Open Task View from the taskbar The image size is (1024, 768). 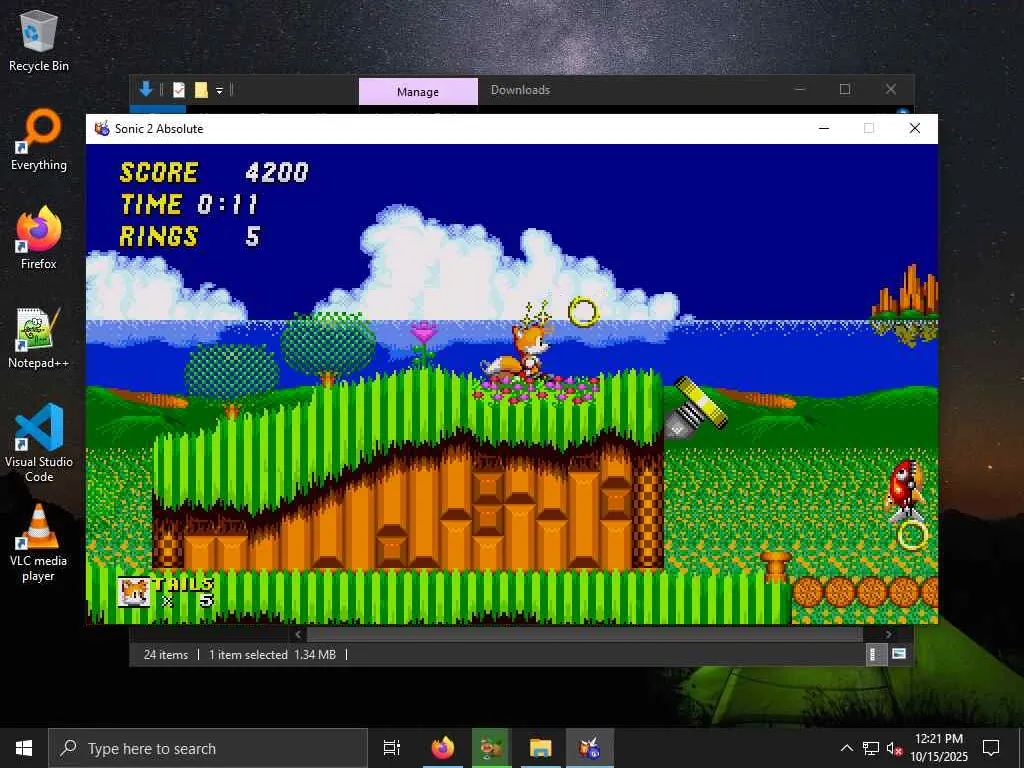point(392,748)
